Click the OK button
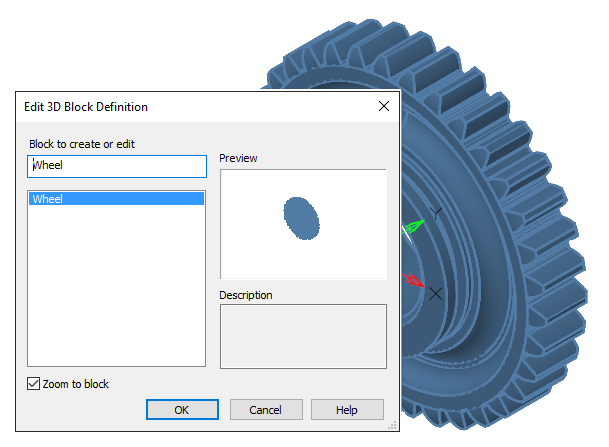 pyautogui.click(x=181, y=409)
